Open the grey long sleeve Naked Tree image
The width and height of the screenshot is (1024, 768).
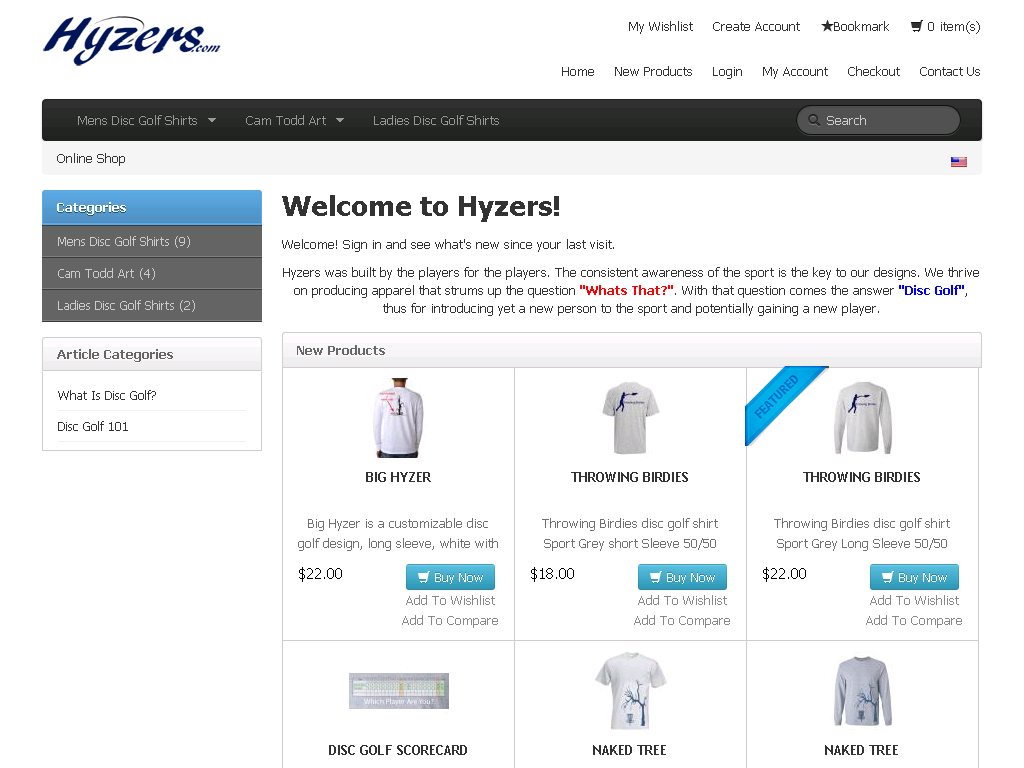862,691
